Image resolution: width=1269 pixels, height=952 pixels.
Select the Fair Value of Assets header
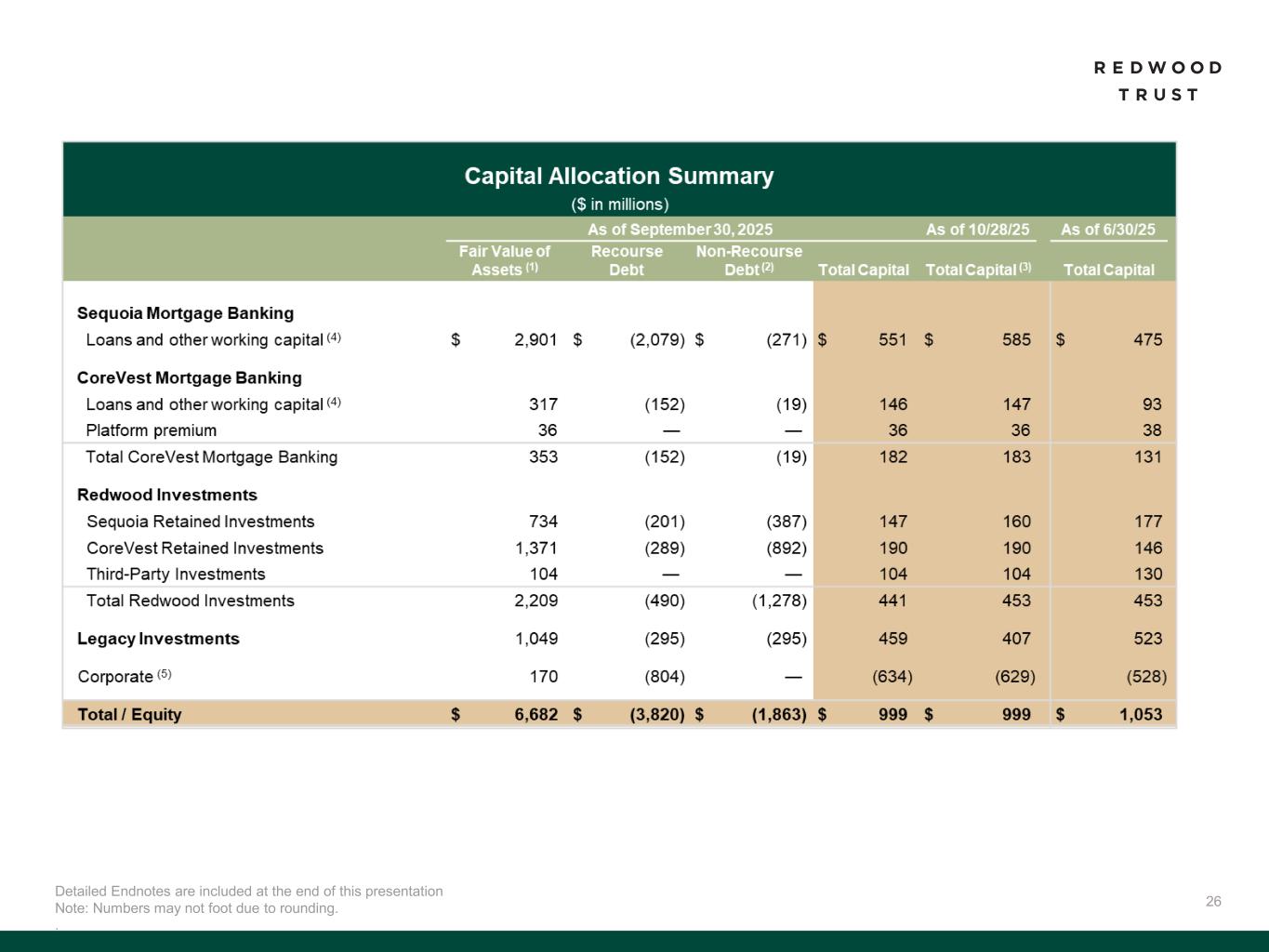[504, 260]
